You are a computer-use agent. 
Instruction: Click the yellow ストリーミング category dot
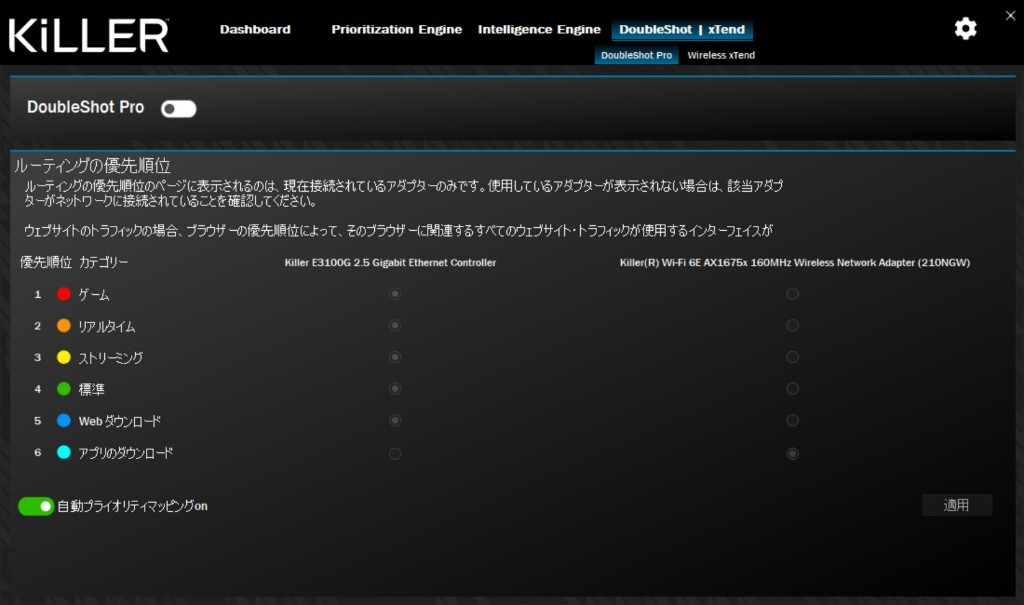click(63, 357)
